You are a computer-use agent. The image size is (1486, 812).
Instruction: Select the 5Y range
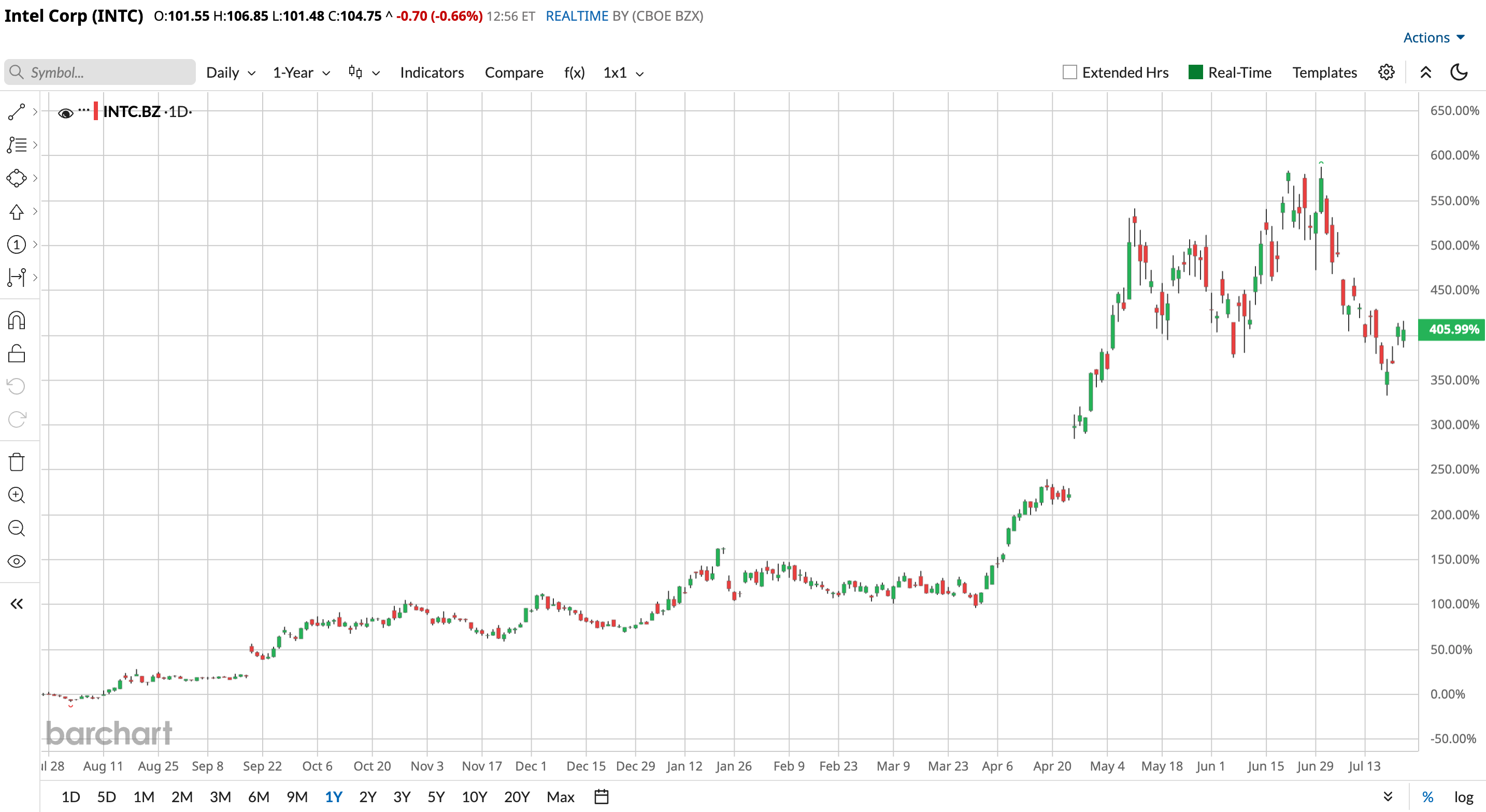(436, 797)
